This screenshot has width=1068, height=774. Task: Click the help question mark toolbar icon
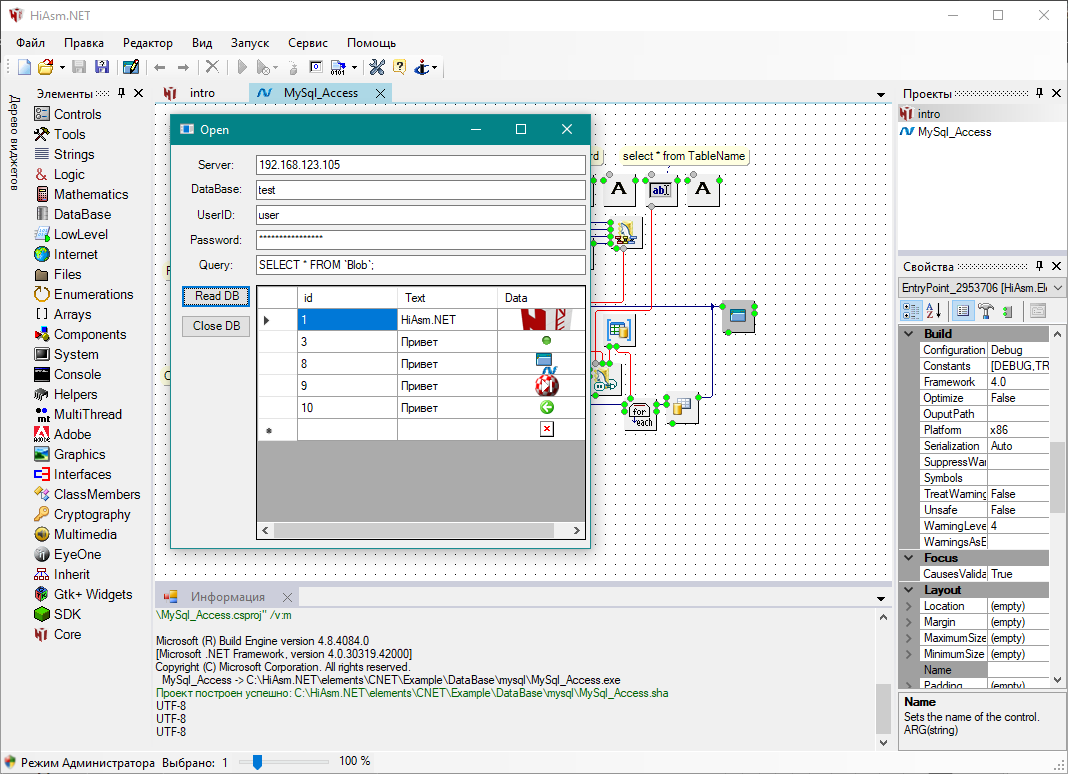399,67
